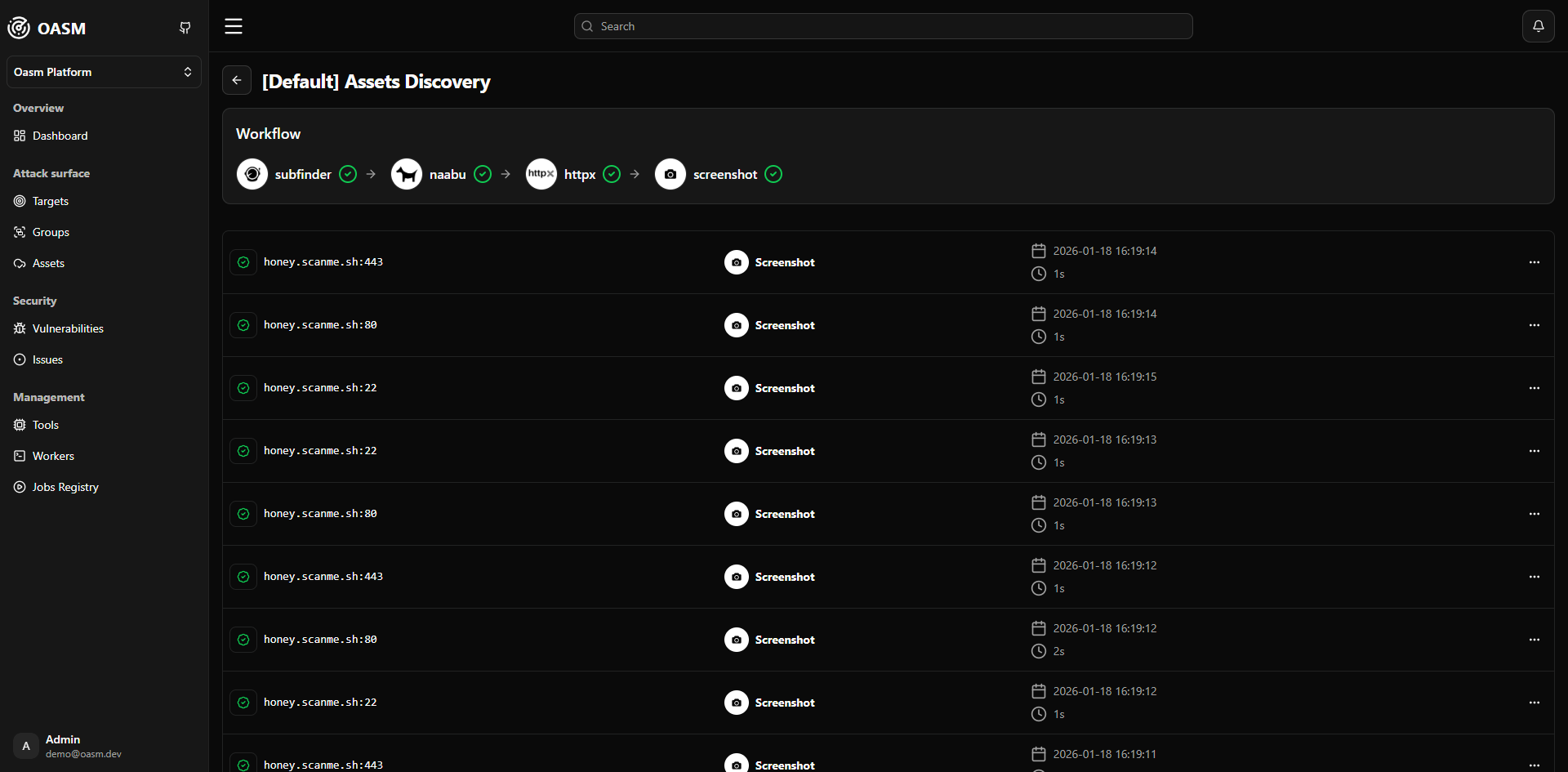The width and height of the screenshot is (1568, 772).
Task: Open the Admin user avatar
Action: click(x=26, y=746)
